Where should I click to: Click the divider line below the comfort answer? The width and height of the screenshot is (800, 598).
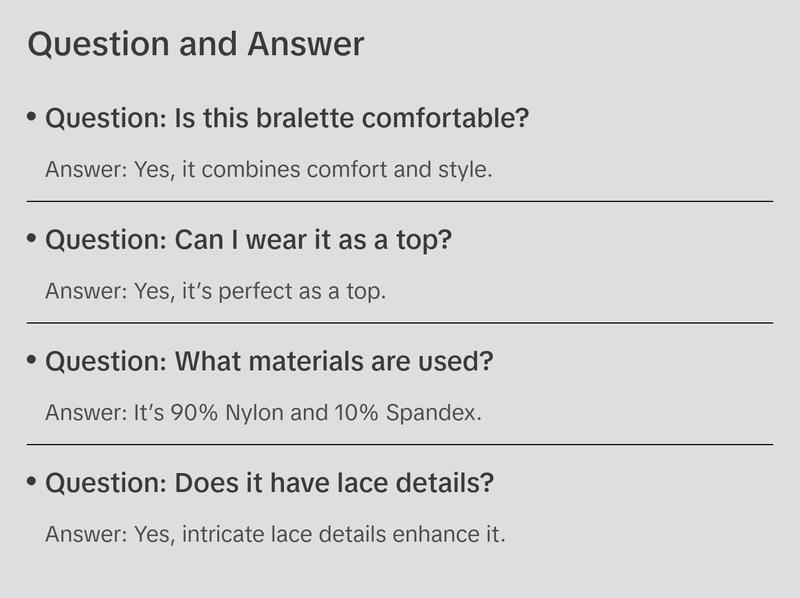pyautogui.click(x=400, y=201)
